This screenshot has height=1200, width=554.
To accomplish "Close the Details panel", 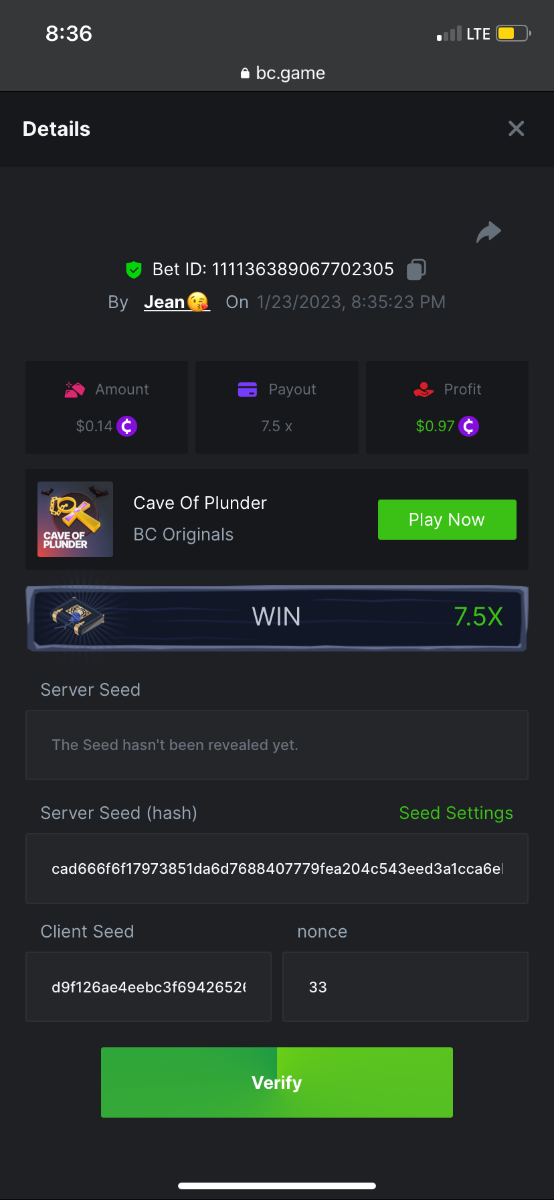I will (x=516, y=128).
